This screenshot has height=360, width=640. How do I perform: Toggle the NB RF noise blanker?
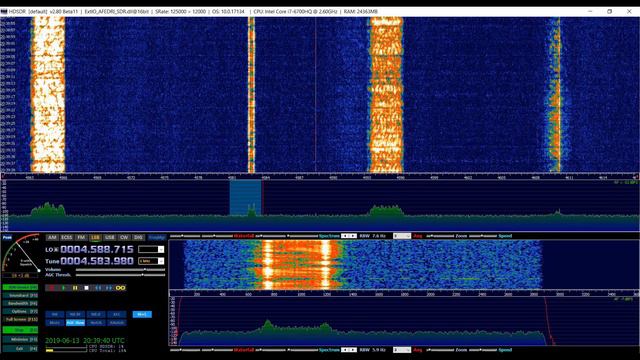75,314
